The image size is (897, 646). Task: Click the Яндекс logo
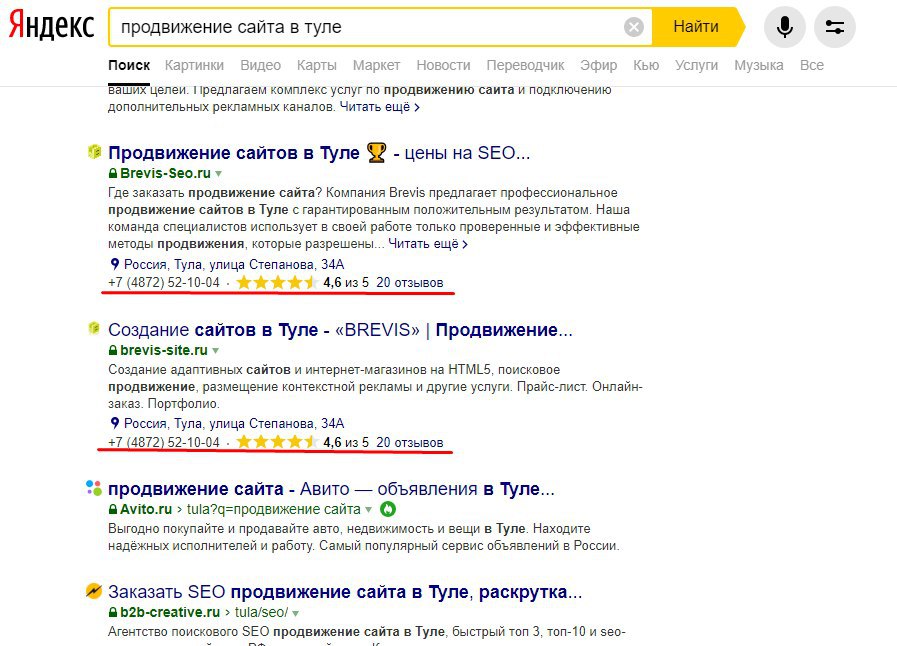pyautogui.click(x=51, y=26)
